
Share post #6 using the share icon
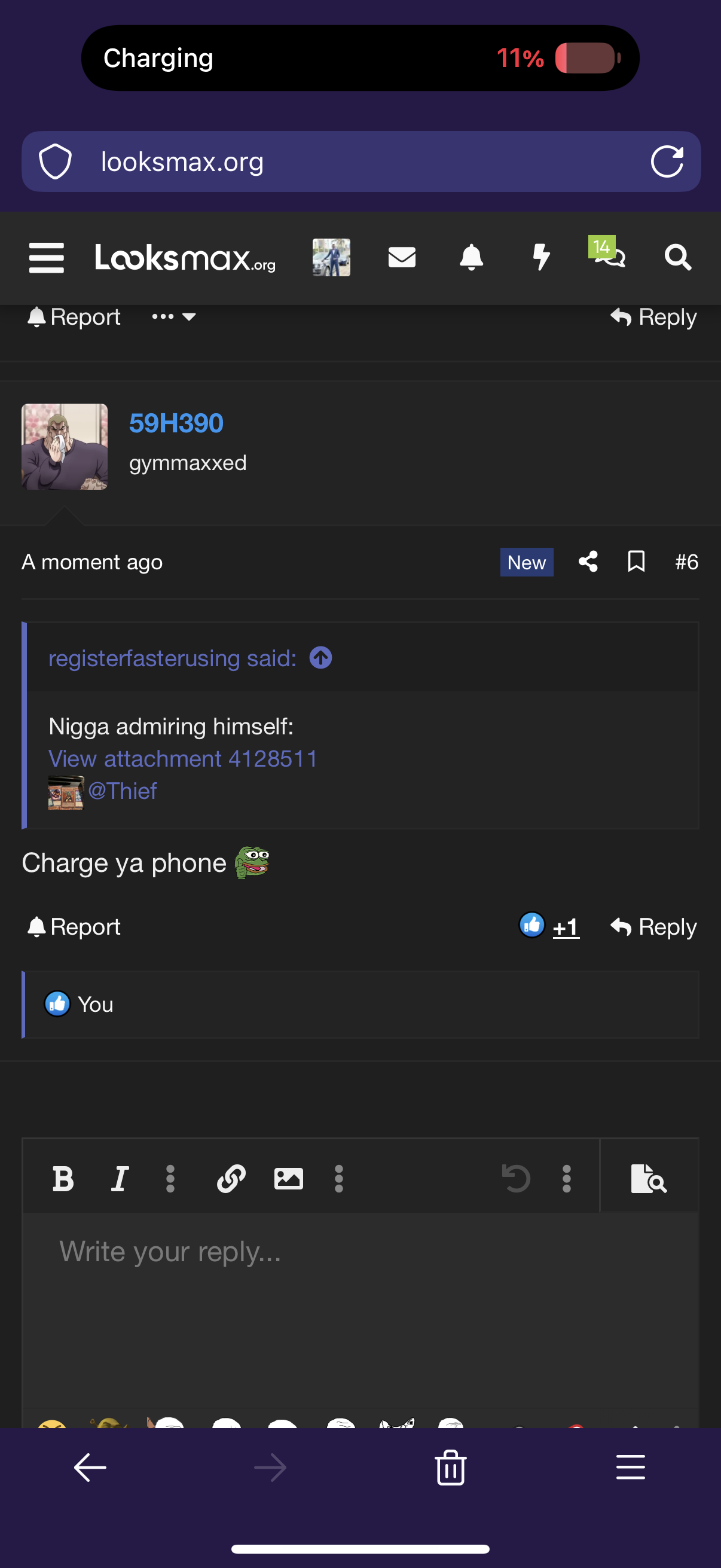pyautogui.click(x=588, y=561)
